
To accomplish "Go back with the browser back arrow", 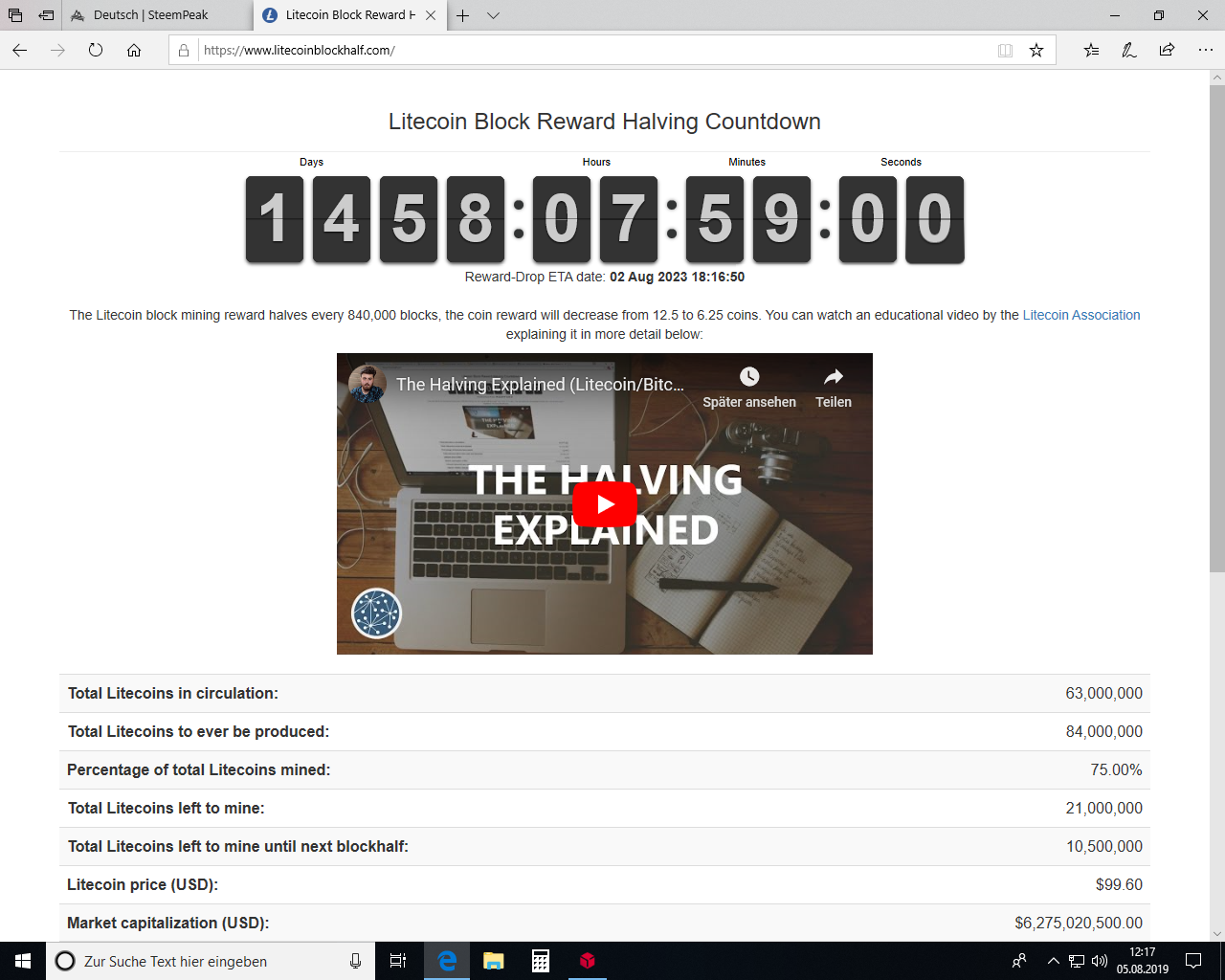I will coord(20,50).
